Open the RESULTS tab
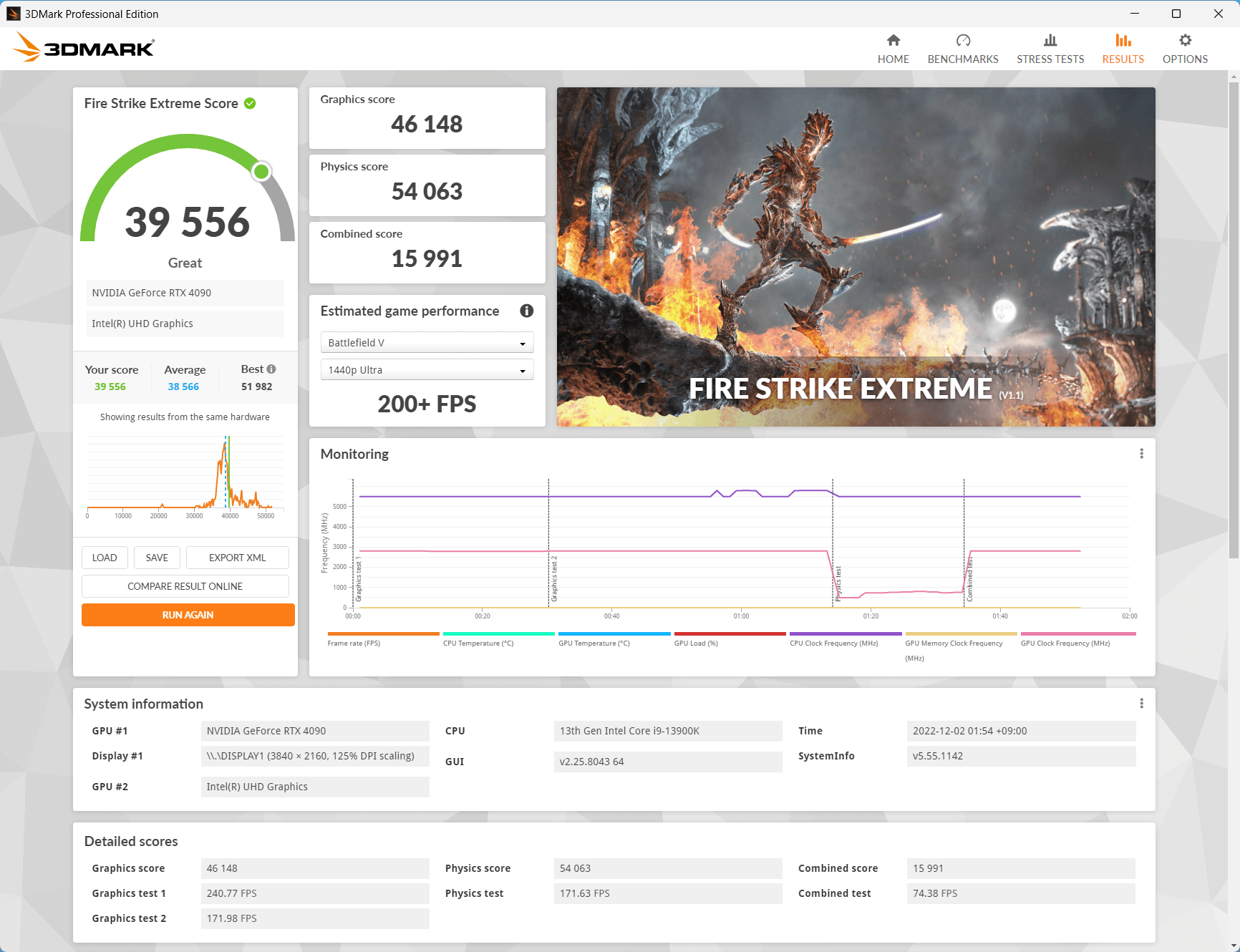This screenshot has width=1240, height=952. [1123, 49]
